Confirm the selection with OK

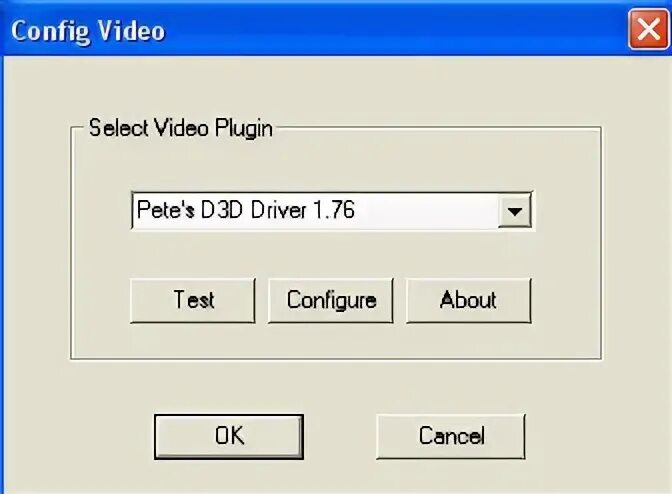pos(229,437)
